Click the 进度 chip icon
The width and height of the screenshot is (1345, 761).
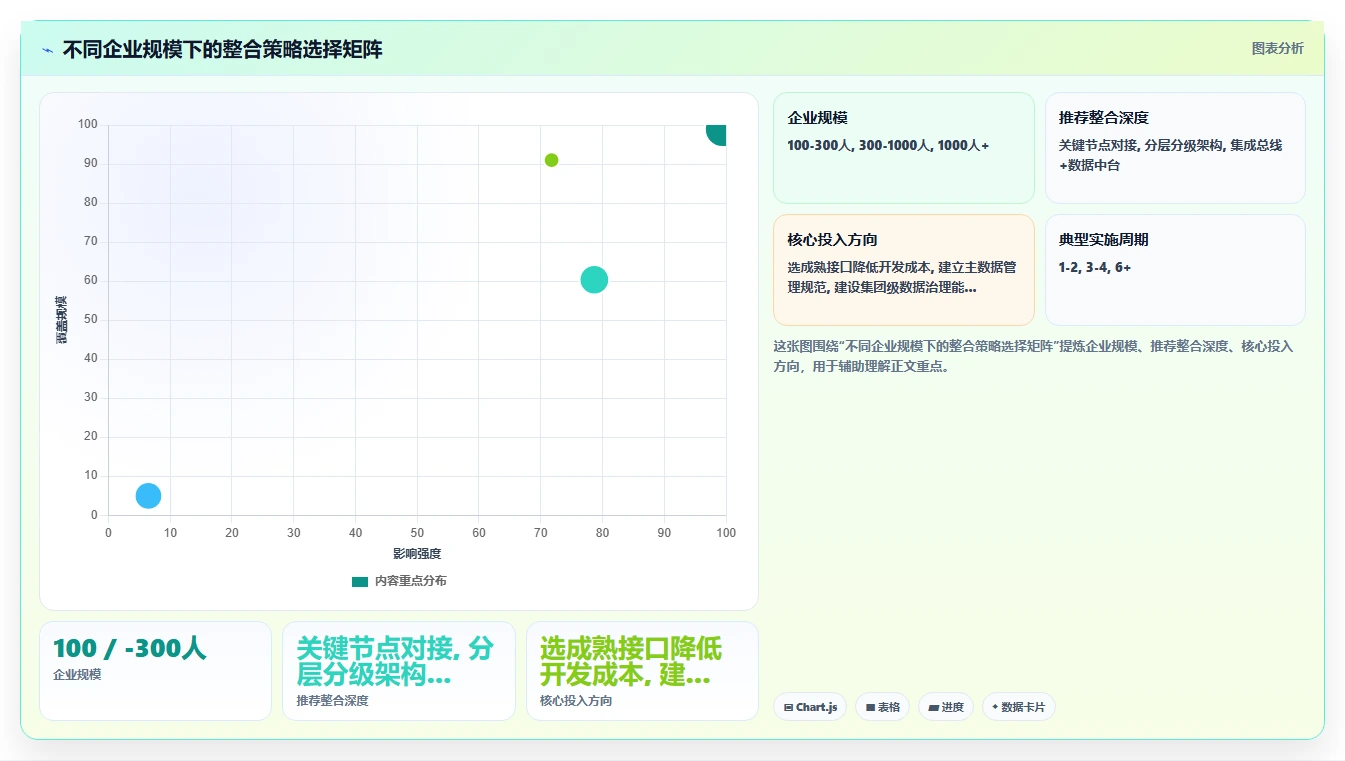[934, 707]
